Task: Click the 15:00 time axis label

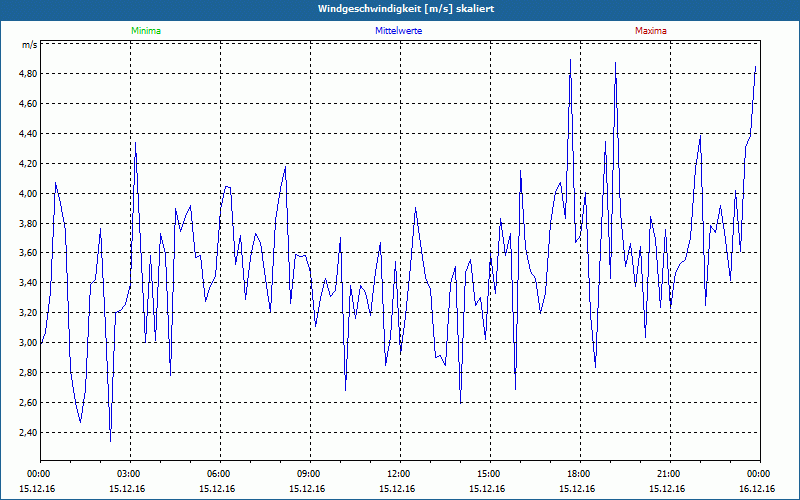Action: (490, 474)
